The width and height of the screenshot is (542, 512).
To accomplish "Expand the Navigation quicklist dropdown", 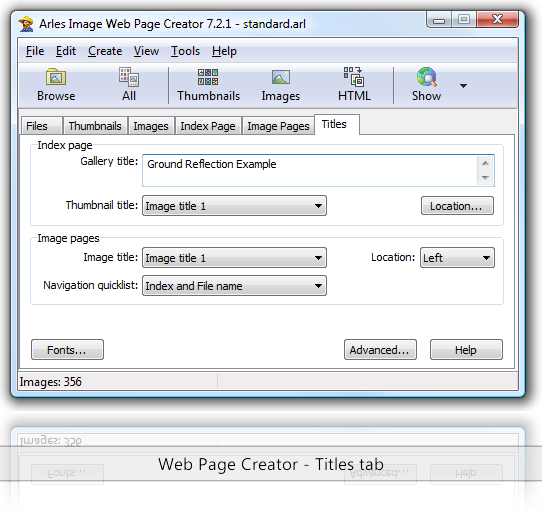I will 234,286.
